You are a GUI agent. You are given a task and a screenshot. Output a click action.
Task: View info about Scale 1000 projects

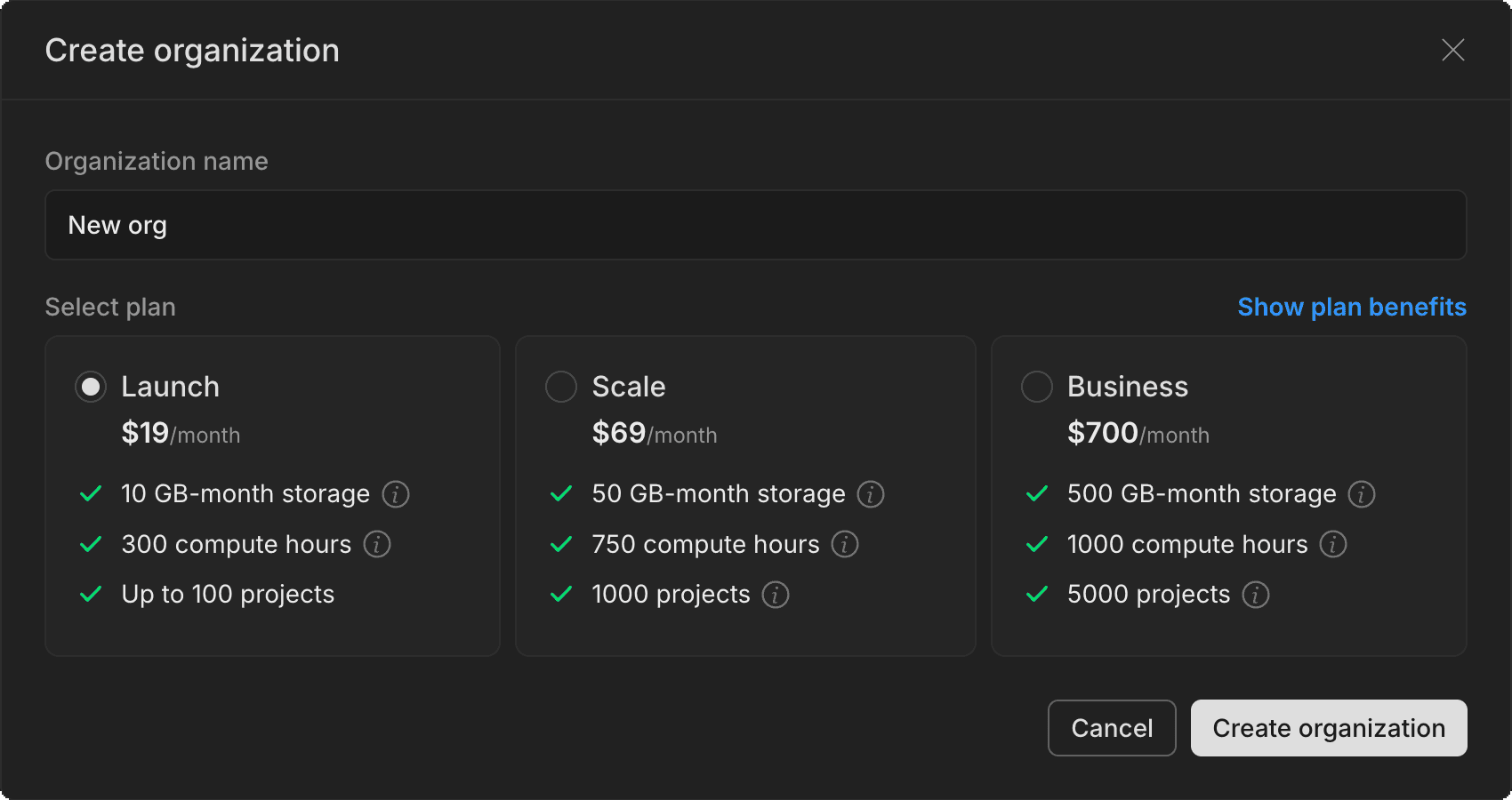[776, 595]
